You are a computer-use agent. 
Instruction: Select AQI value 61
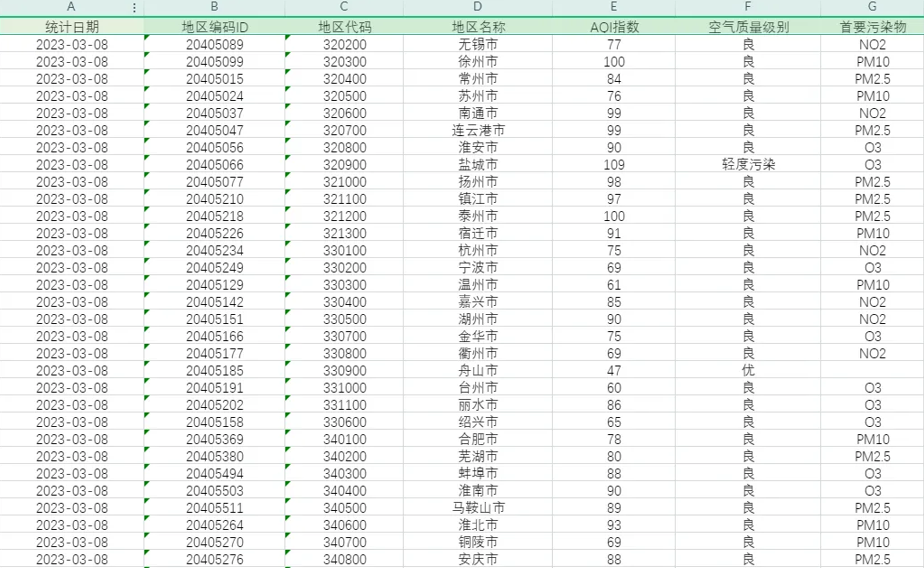point(614,284)
